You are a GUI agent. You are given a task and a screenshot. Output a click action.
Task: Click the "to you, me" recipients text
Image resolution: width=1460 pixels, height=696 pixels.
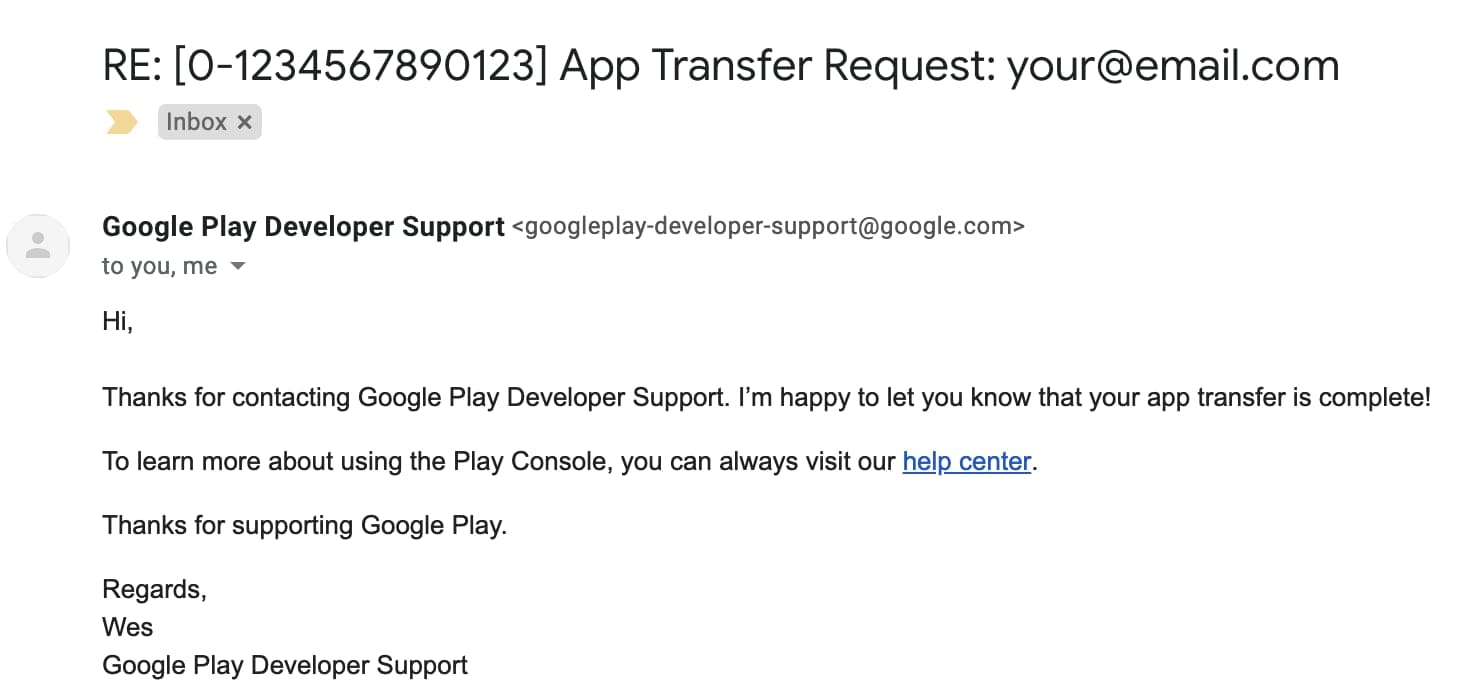(159, 267)
